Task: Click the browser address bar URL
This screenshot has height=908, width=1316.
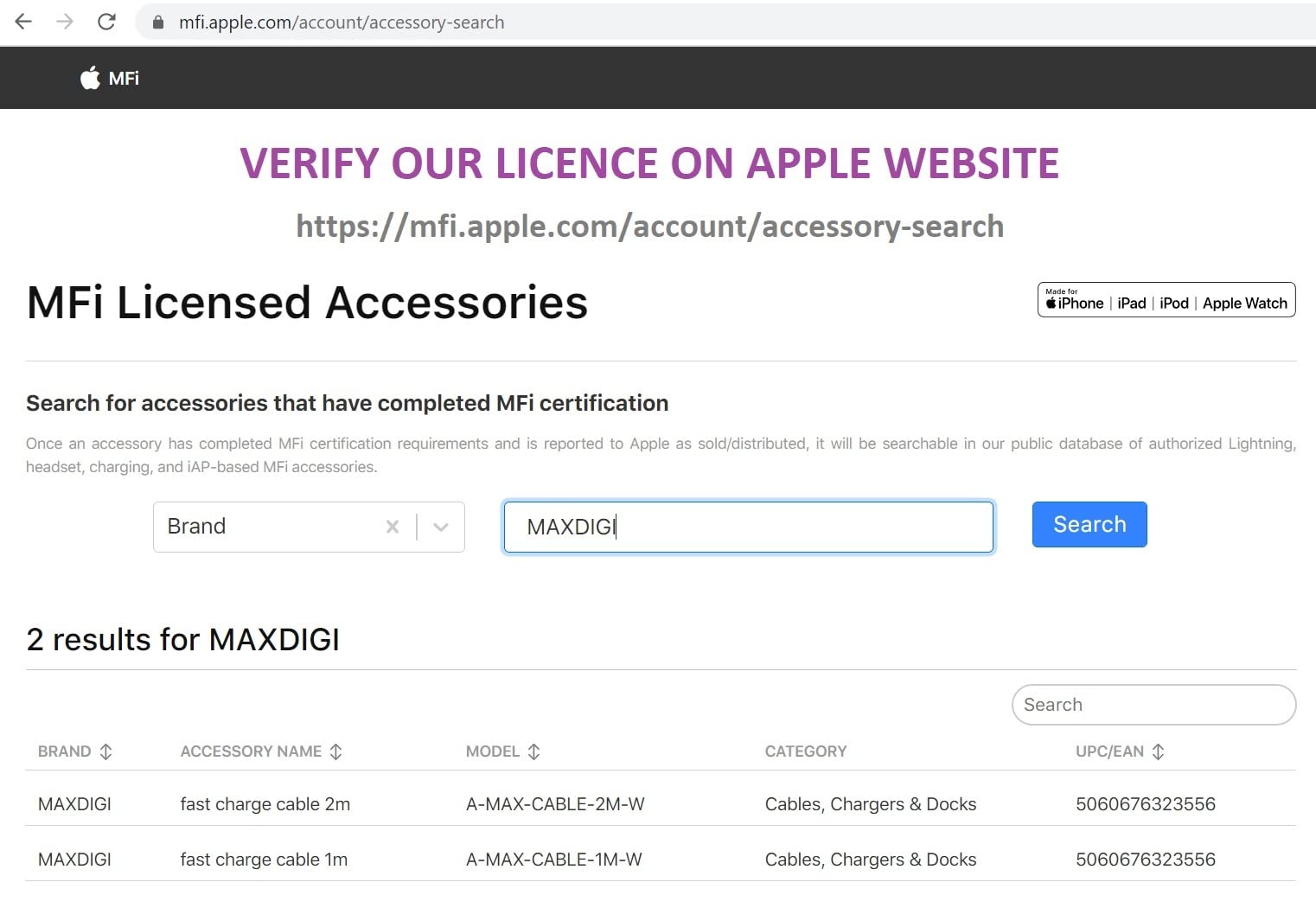Action: point(342,22)
